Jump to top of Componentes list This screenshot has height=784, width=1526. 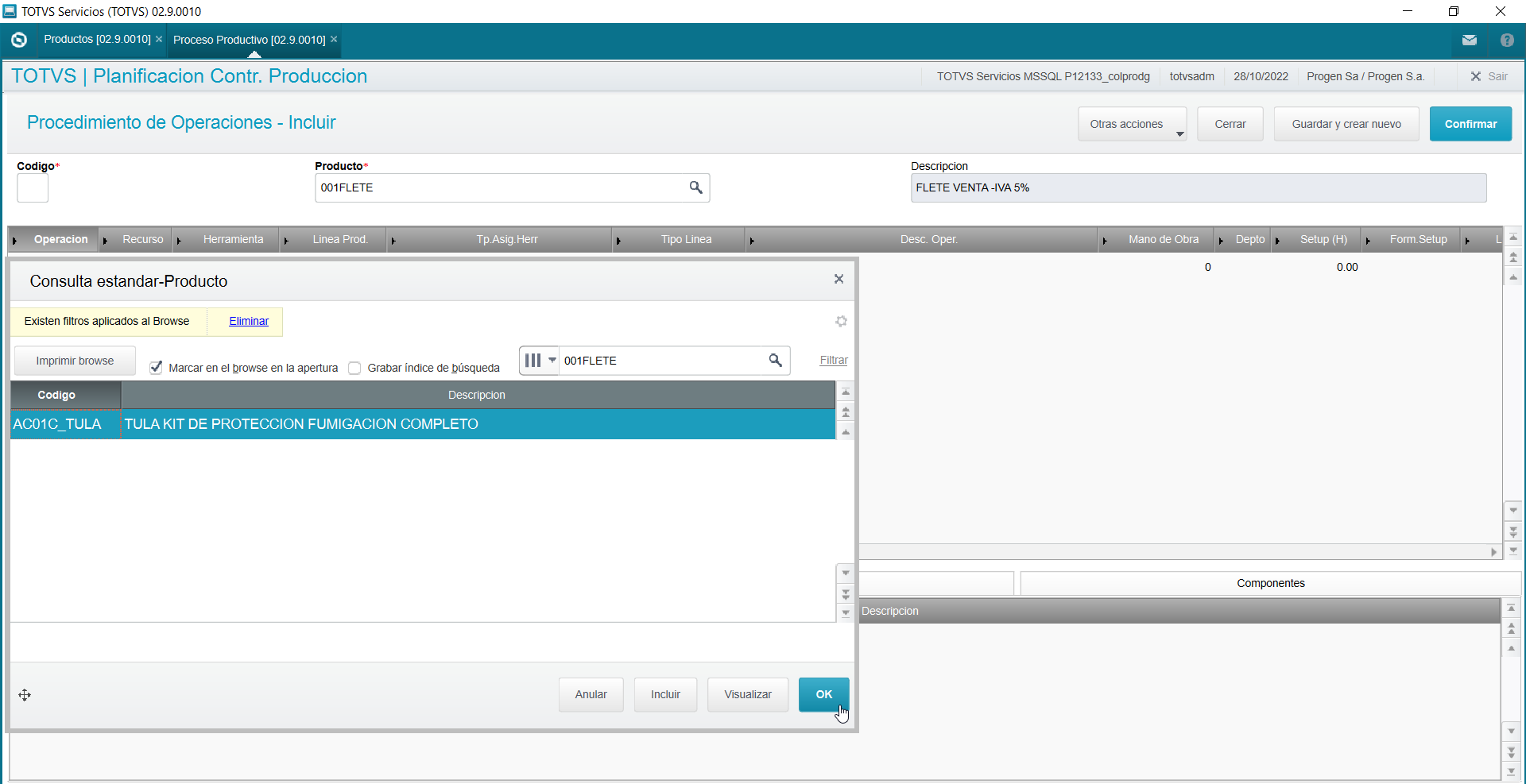[1511, 608]
